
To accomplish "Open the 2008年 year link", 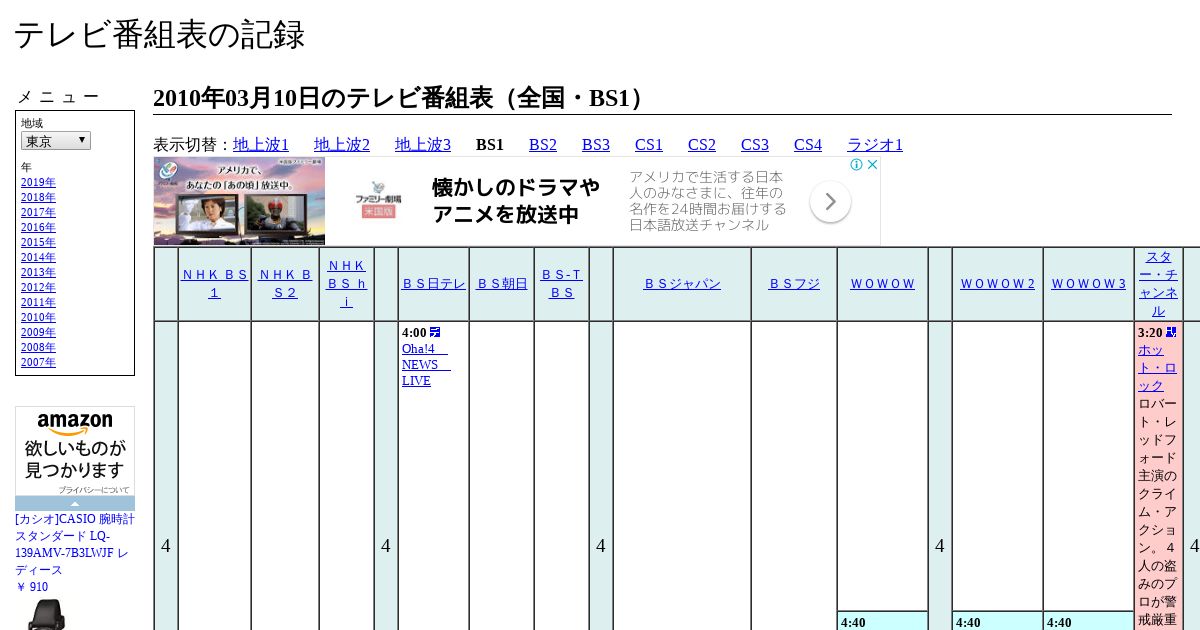I will (x=38, y=347).
